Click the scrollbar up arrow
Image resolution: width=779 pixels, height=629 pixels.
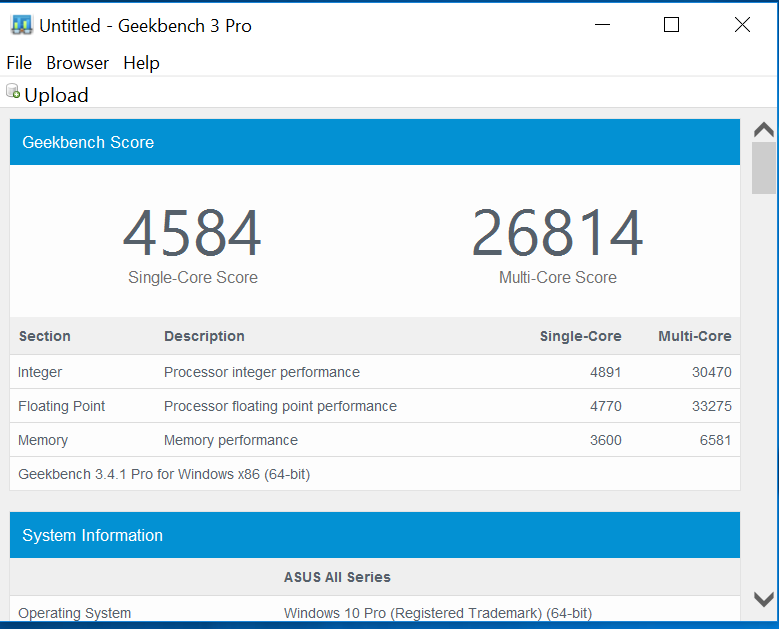[x=763, y=130]
